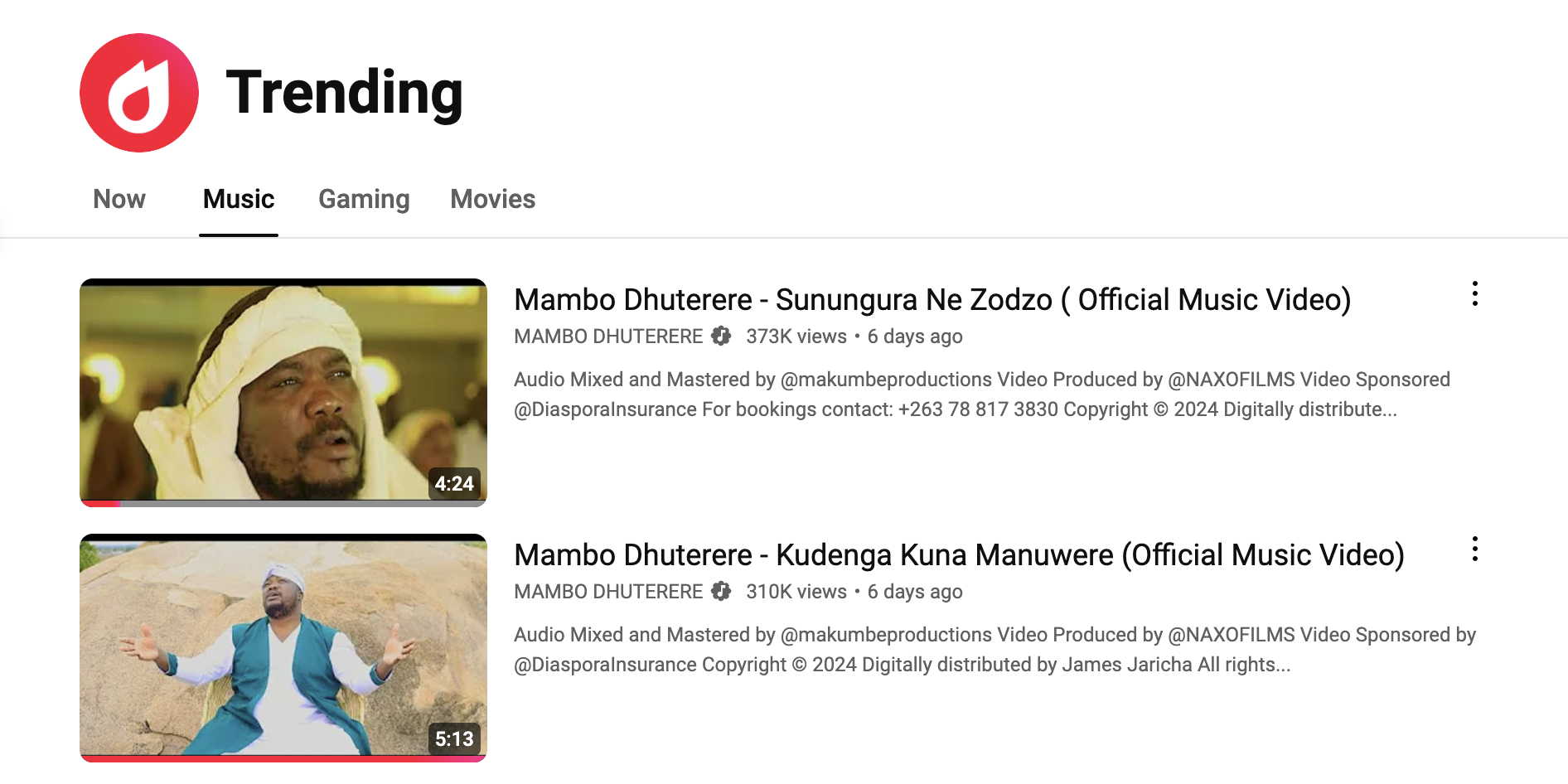Open the Gaming tab
This screenshot has height=784, width=1568.
click(x=364, y=199)
